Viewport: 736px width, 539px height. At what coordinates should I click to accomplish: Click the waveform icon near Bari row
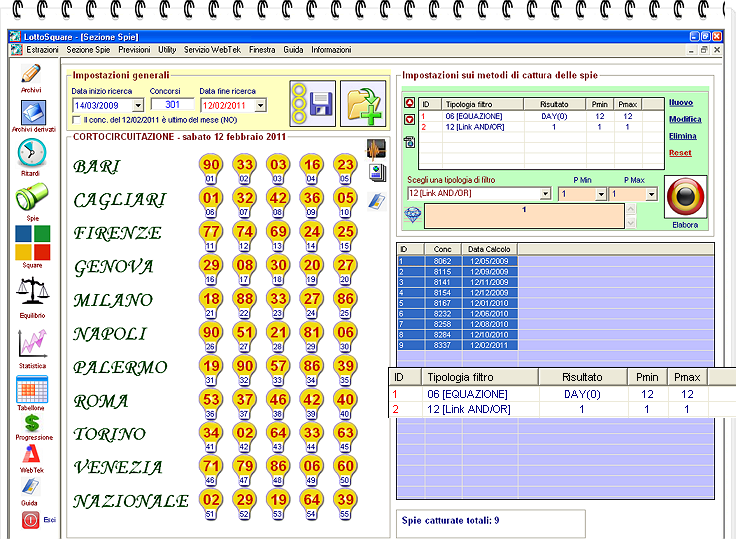(376, 149)
